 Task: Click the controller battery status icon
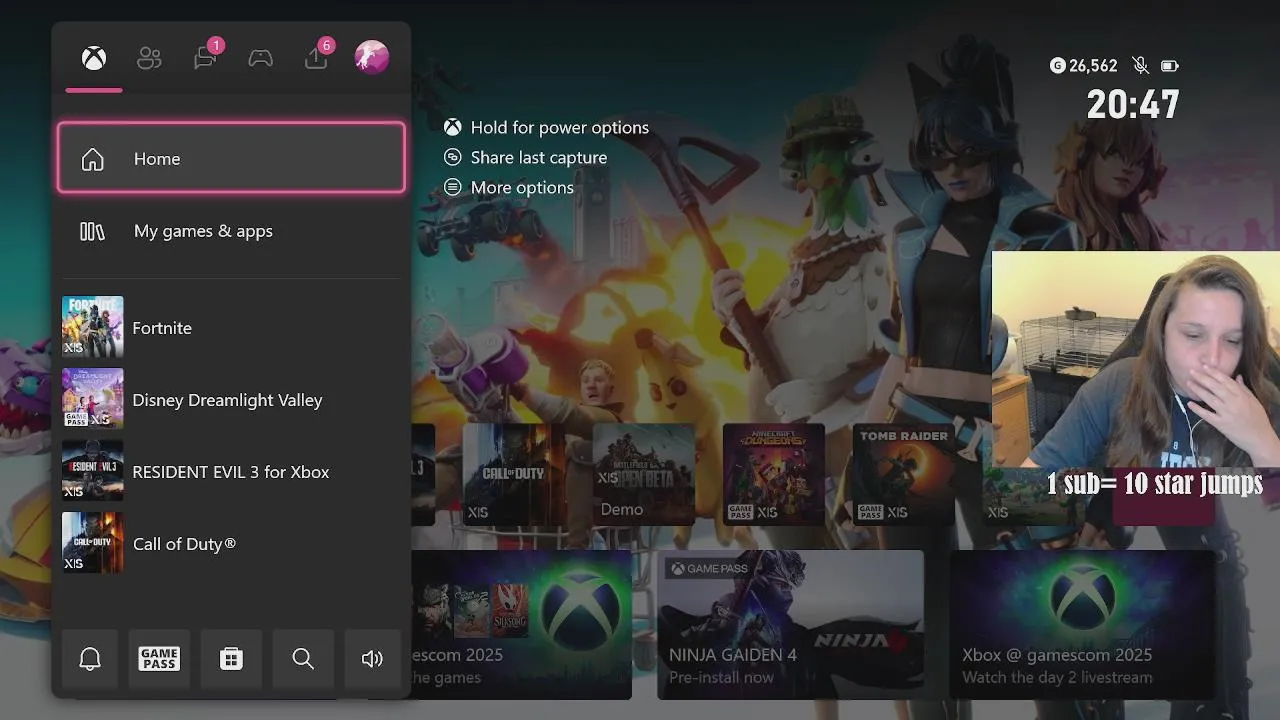coord(1169,66)
